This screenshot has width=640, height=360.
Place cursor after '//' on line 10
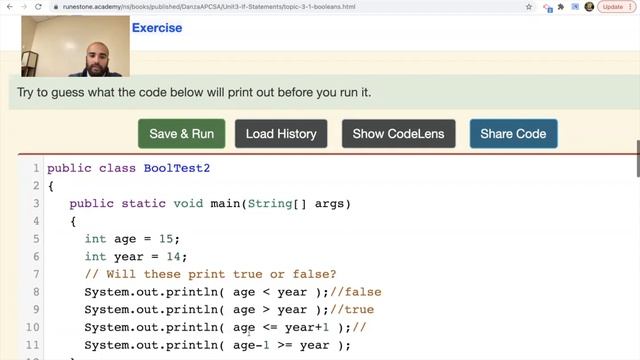pyautogui.click(x=367, y=327)
